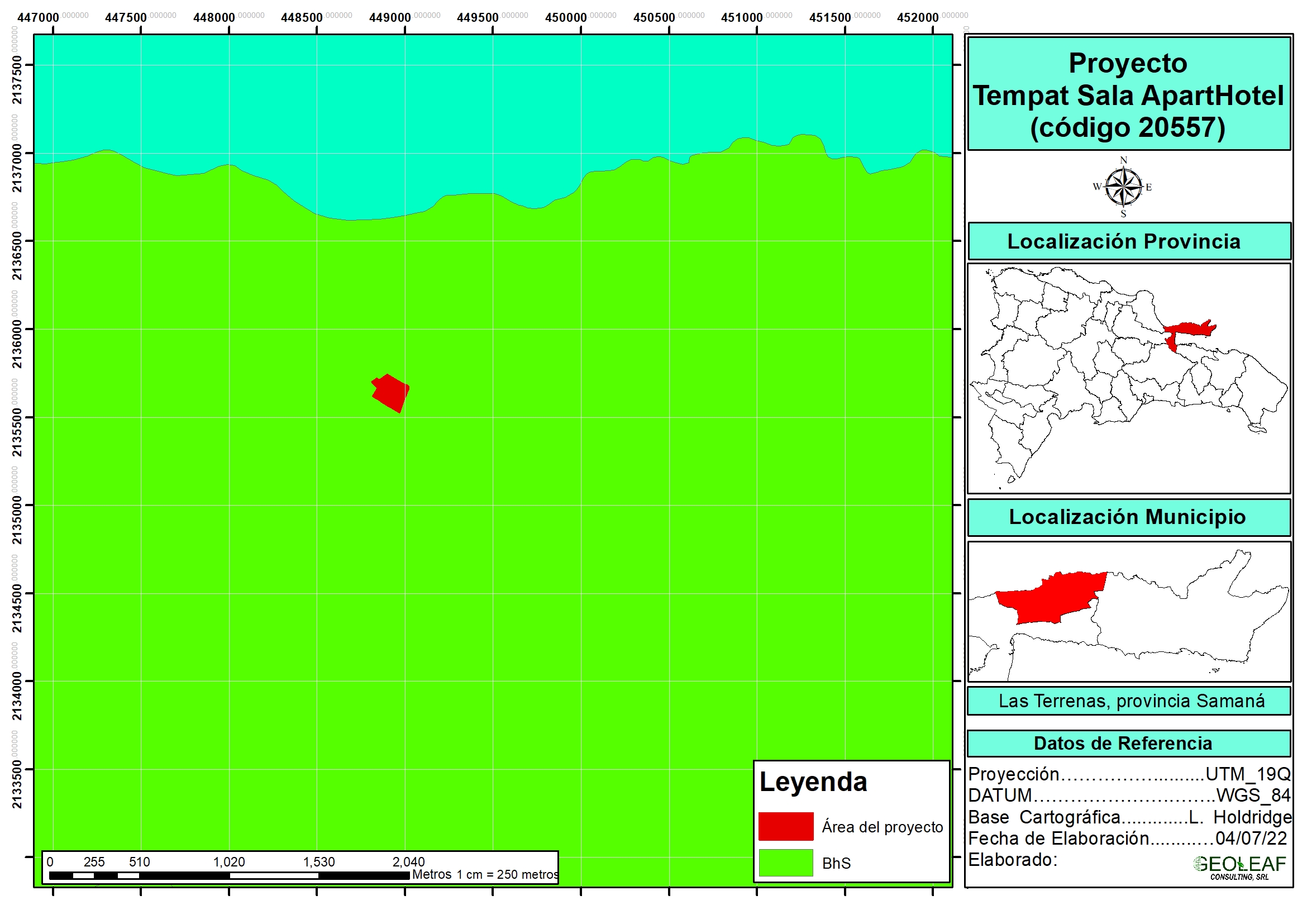Click the Datos de Referencia header

(x=1123, y=744)
